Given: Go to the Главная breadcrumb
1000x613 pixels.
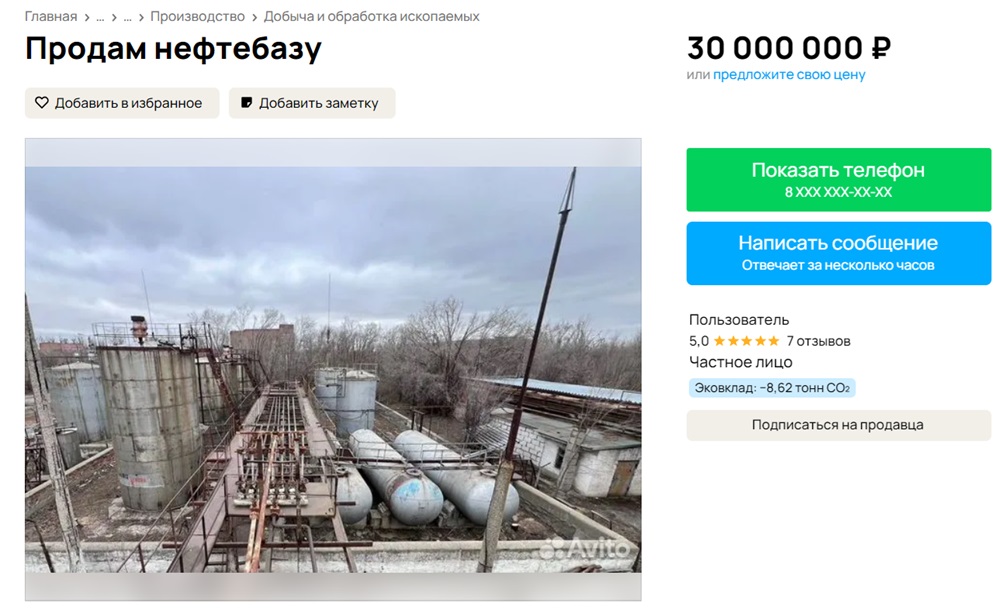Looking at the screenshot, I should (x=51, y=17).
